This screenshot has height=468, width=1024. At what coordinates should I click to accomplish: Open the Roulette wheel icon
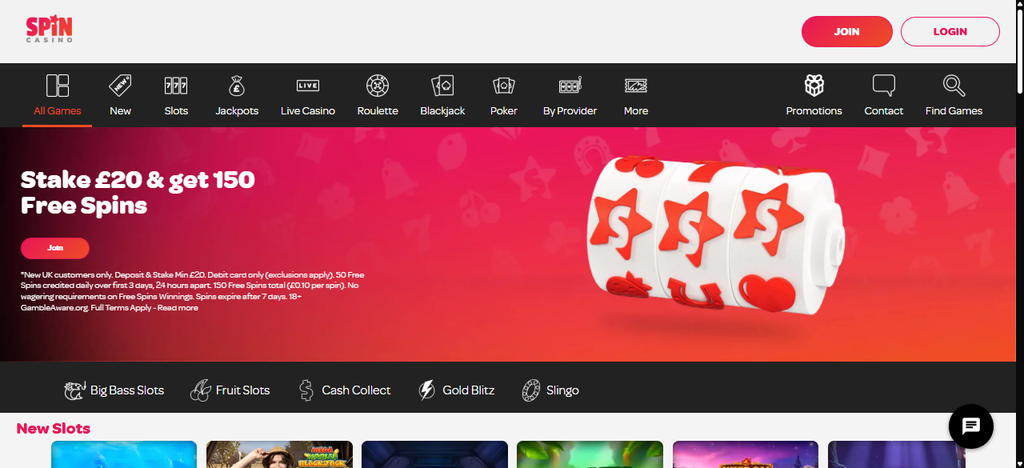pyautogui.click(x=377, y=86)
